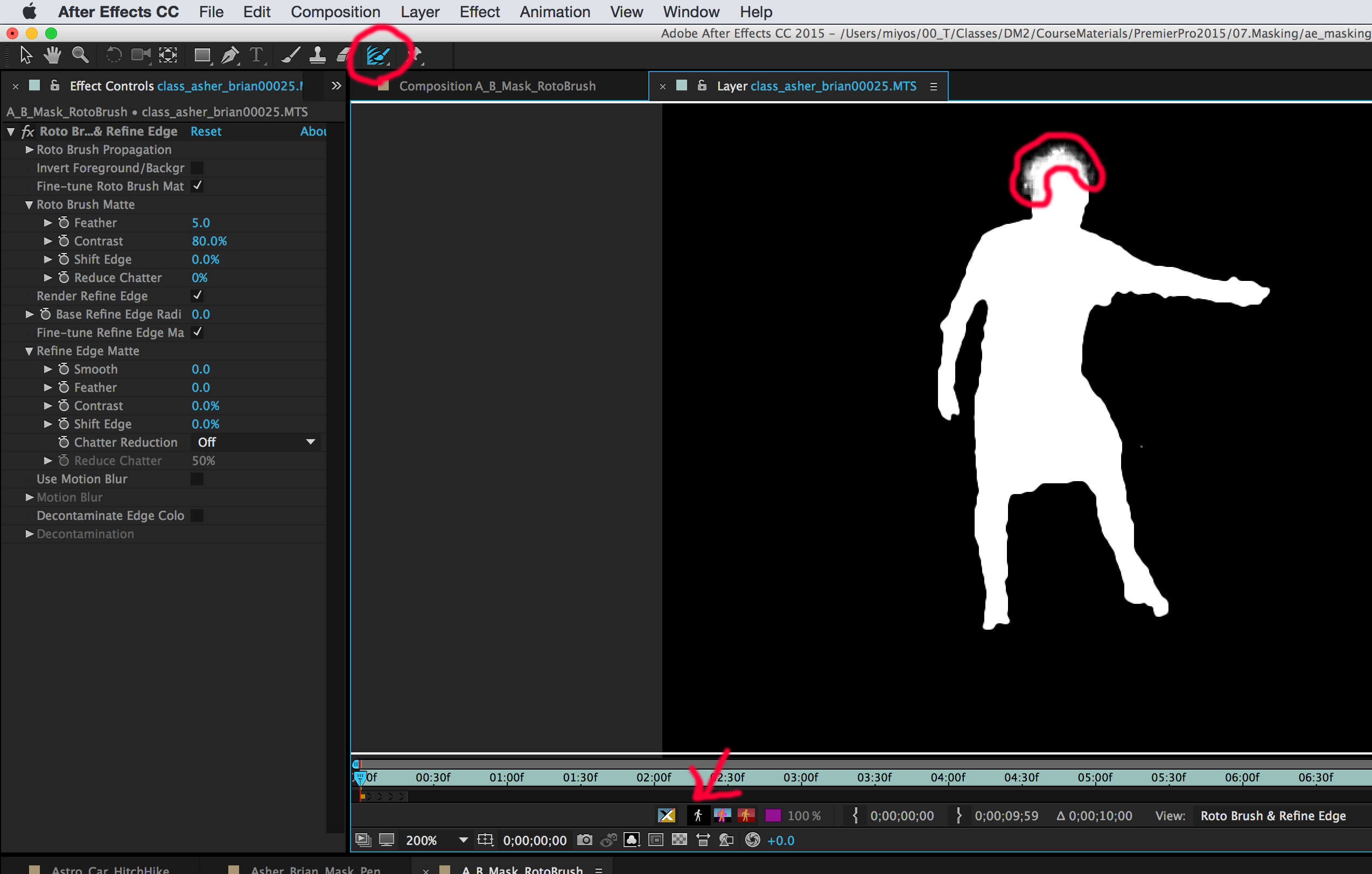This screenshot has width=1372, height=874.
Task: Select the Horizontal Type tool
Action: point(256,55)
